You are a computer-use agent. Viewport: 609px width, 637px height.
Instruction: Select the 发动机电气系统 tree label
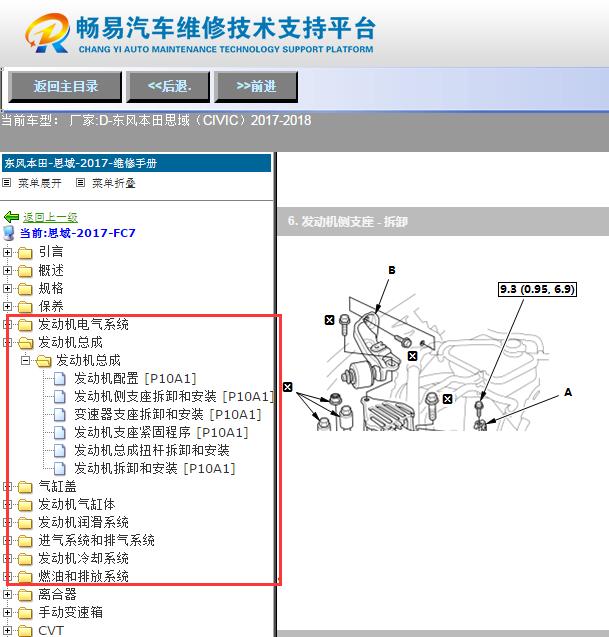[x=83, y=325]
